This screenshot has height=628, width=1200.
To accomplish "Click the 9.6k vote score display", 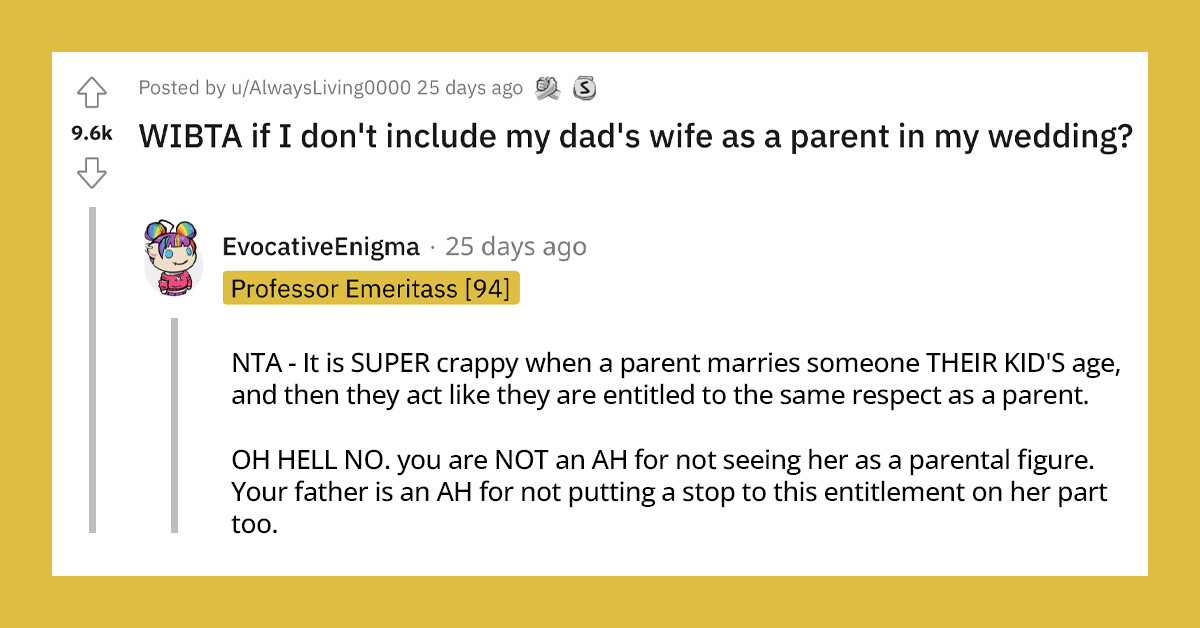I will pos(91,132).
